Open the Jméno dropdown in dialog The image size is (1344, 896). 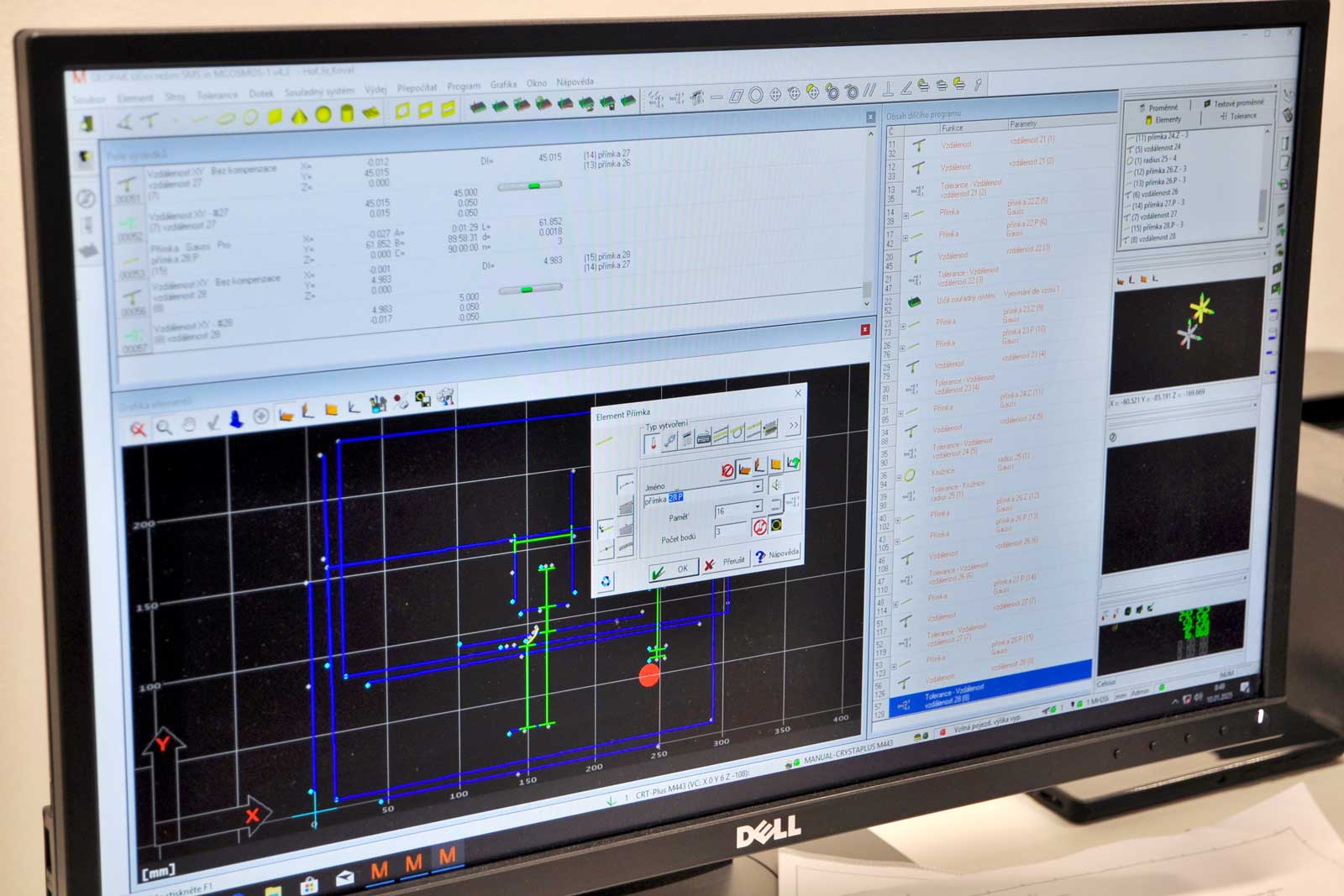757,486
